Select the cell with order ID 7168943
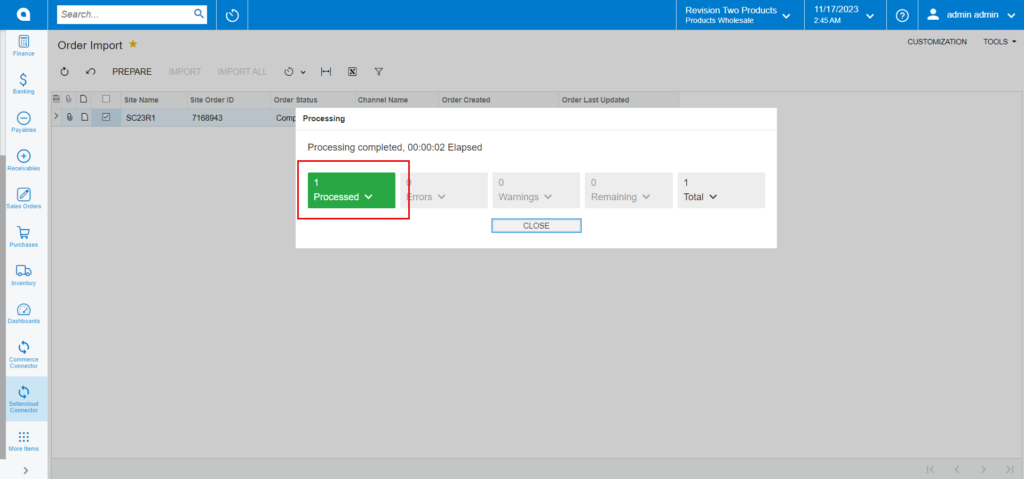The width and height of the screenshot is (1024, 479). click(229, 118)
